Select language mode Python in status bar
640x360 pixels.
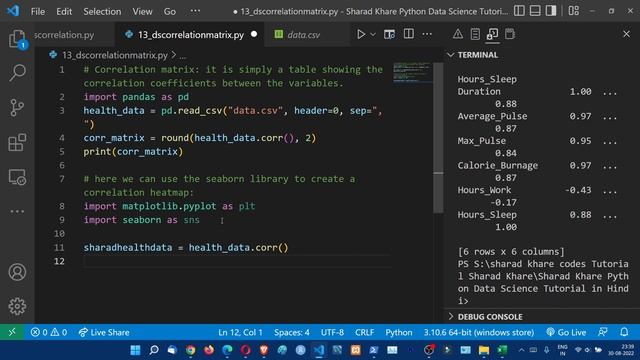pyautogui.click(x=399, y=332)
